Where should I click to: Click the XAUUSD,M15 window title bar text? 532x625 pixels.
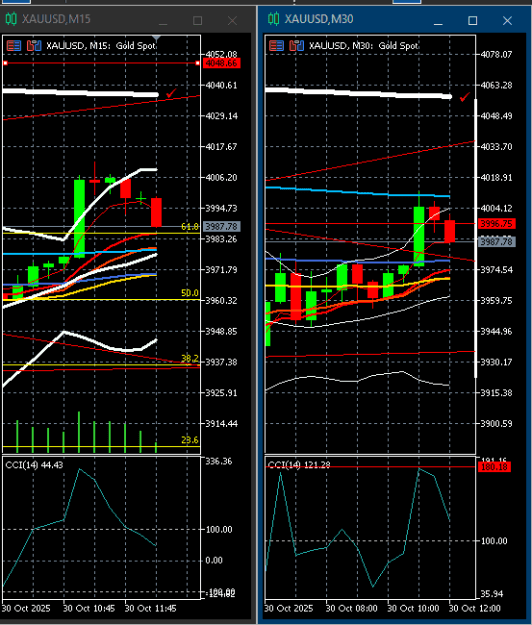click(56, 19)
